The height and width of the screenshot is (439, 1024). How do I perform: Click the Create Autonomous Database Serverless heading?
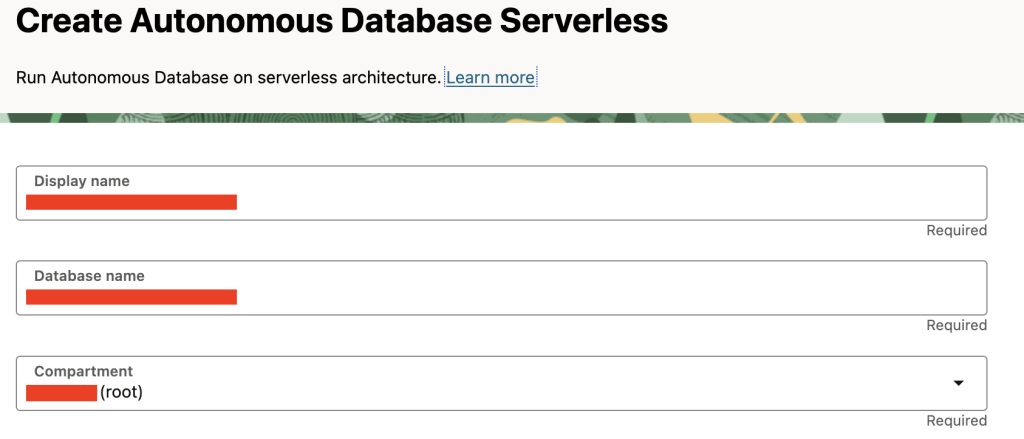click(x=342, y=20)
